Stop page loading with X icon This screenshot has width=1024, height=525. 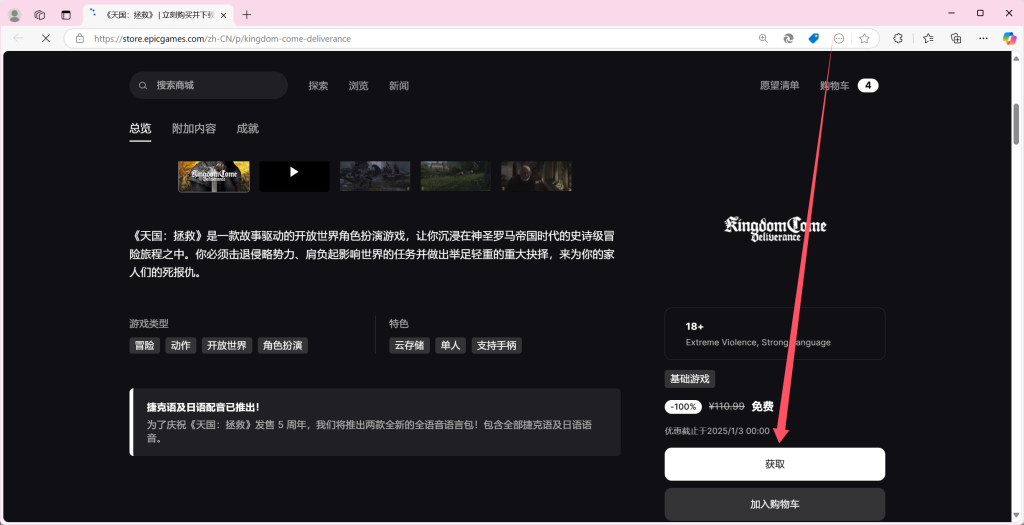click(46, 39)
